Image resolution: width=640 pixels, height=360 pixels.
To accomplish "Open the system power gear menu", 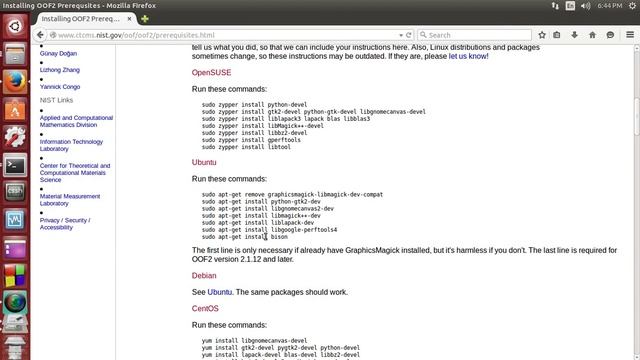I will tap(632, 6).
